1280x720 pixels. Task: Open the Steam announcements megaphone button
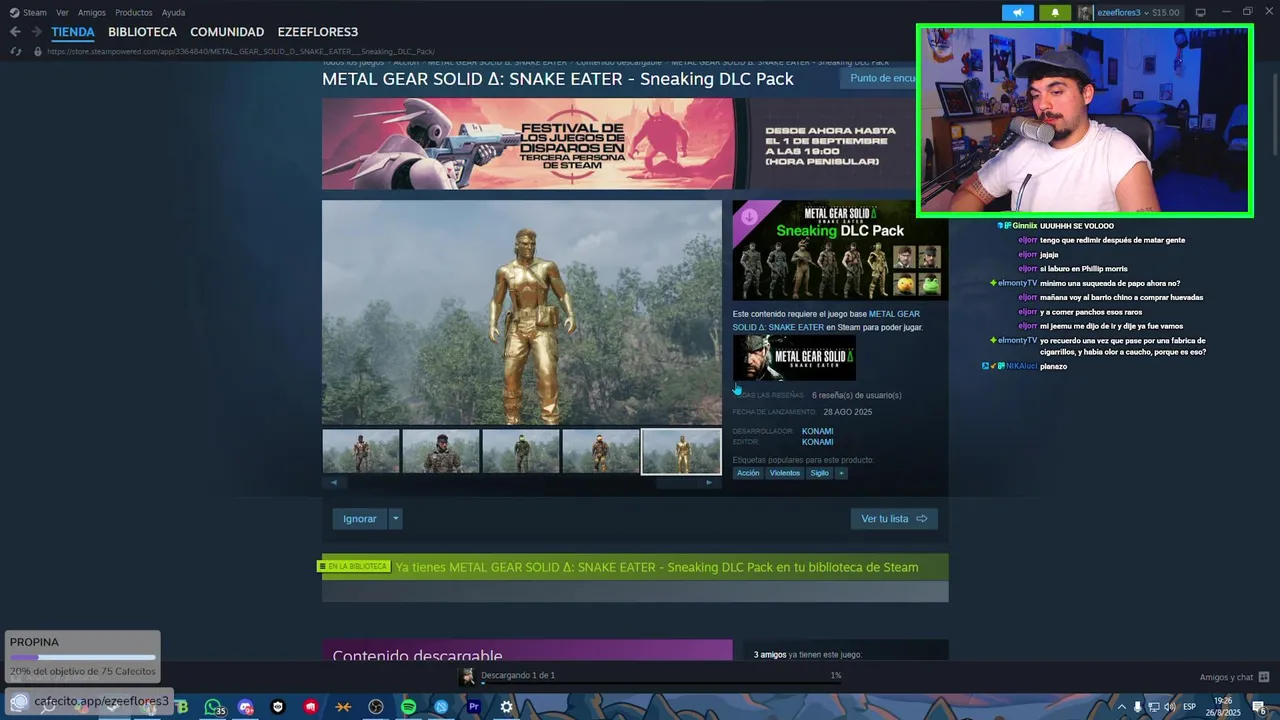tap(1017, 12)
